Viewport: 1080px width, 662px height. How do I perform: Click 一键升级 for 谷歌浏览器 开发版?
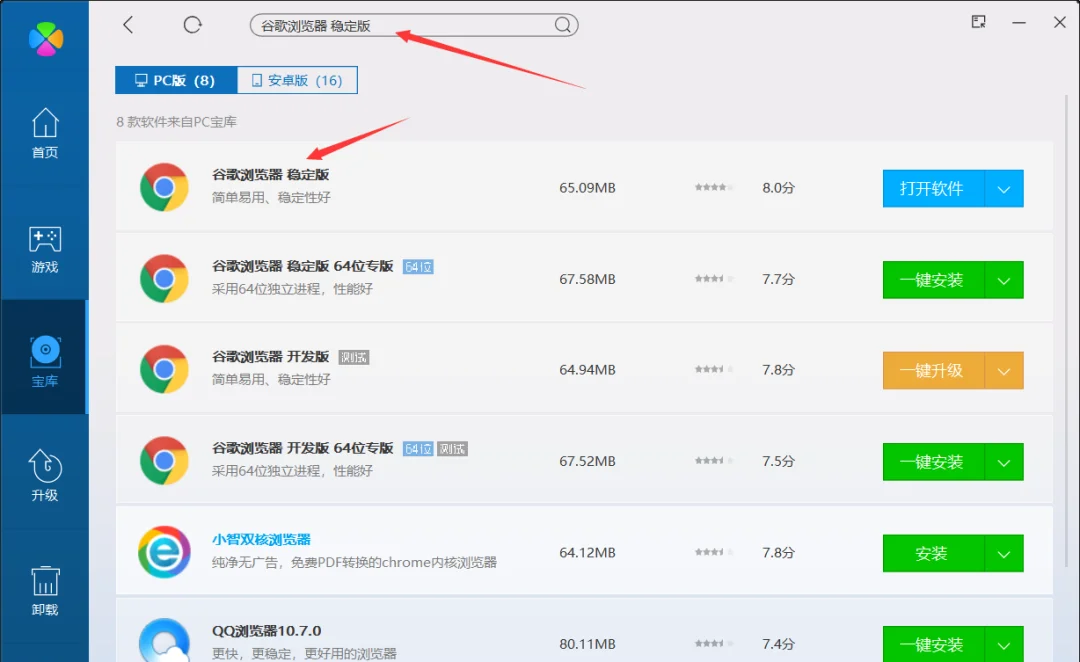933,371
